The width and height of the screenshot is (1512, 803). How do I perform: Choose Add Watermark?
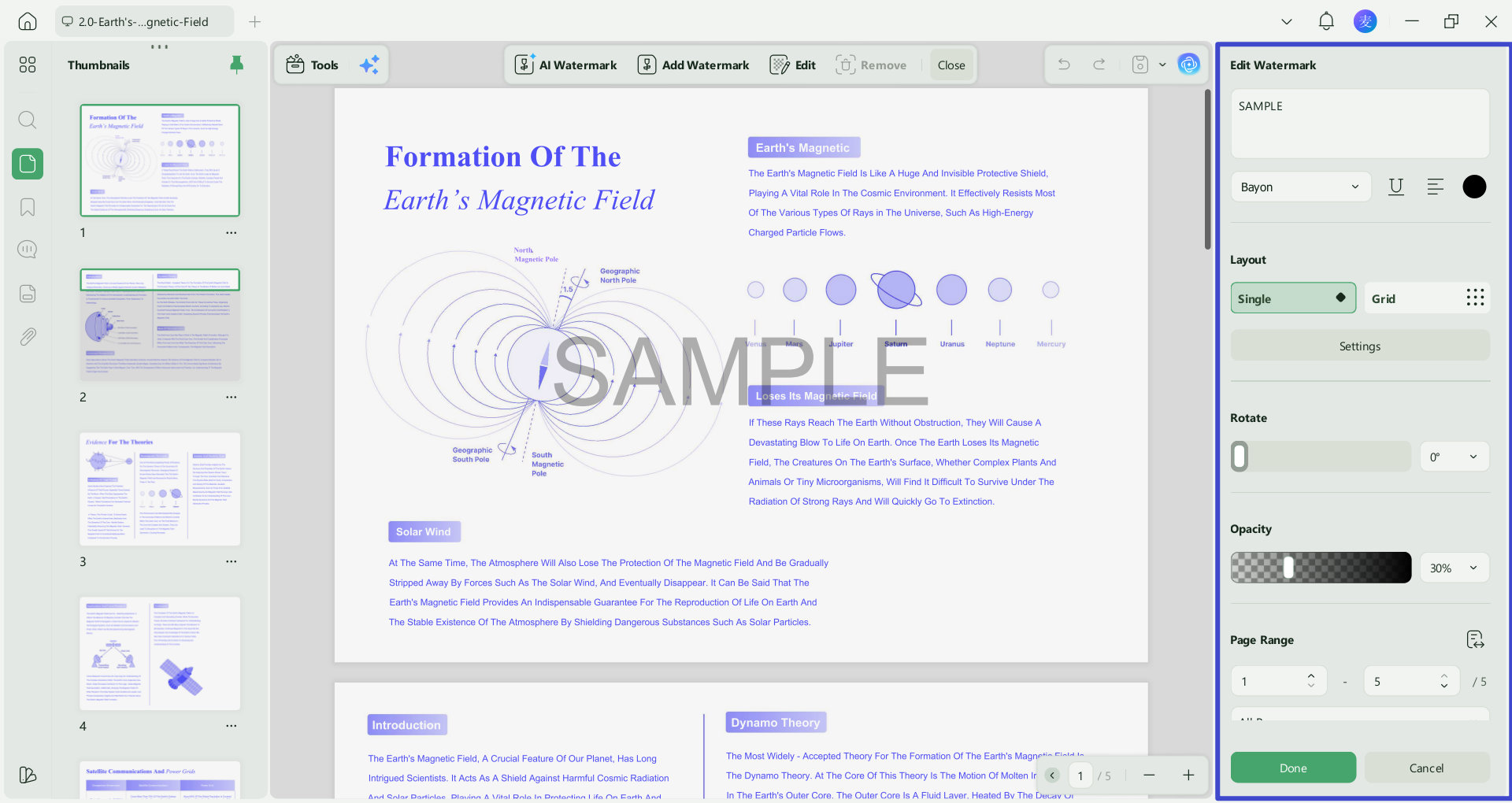[693, 65]
